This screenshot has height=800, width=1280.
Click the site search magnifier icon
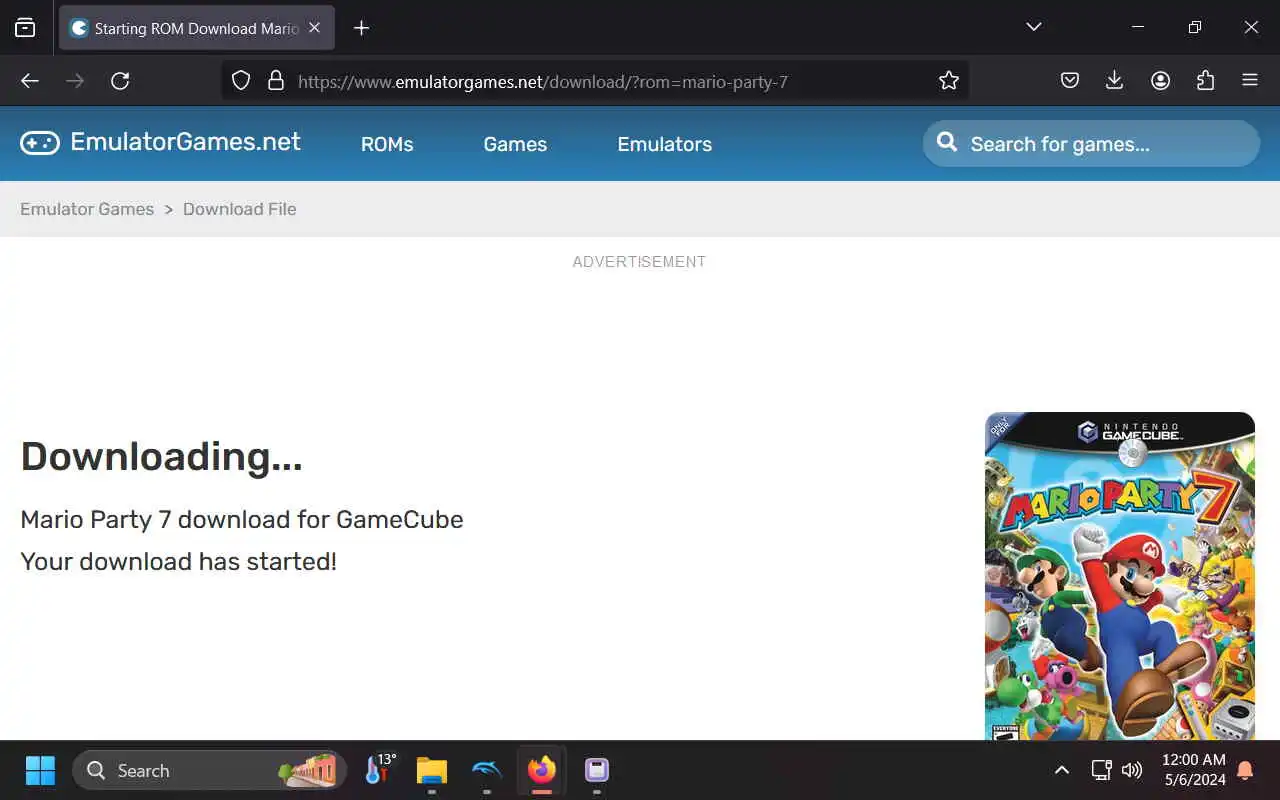(946, 143)
